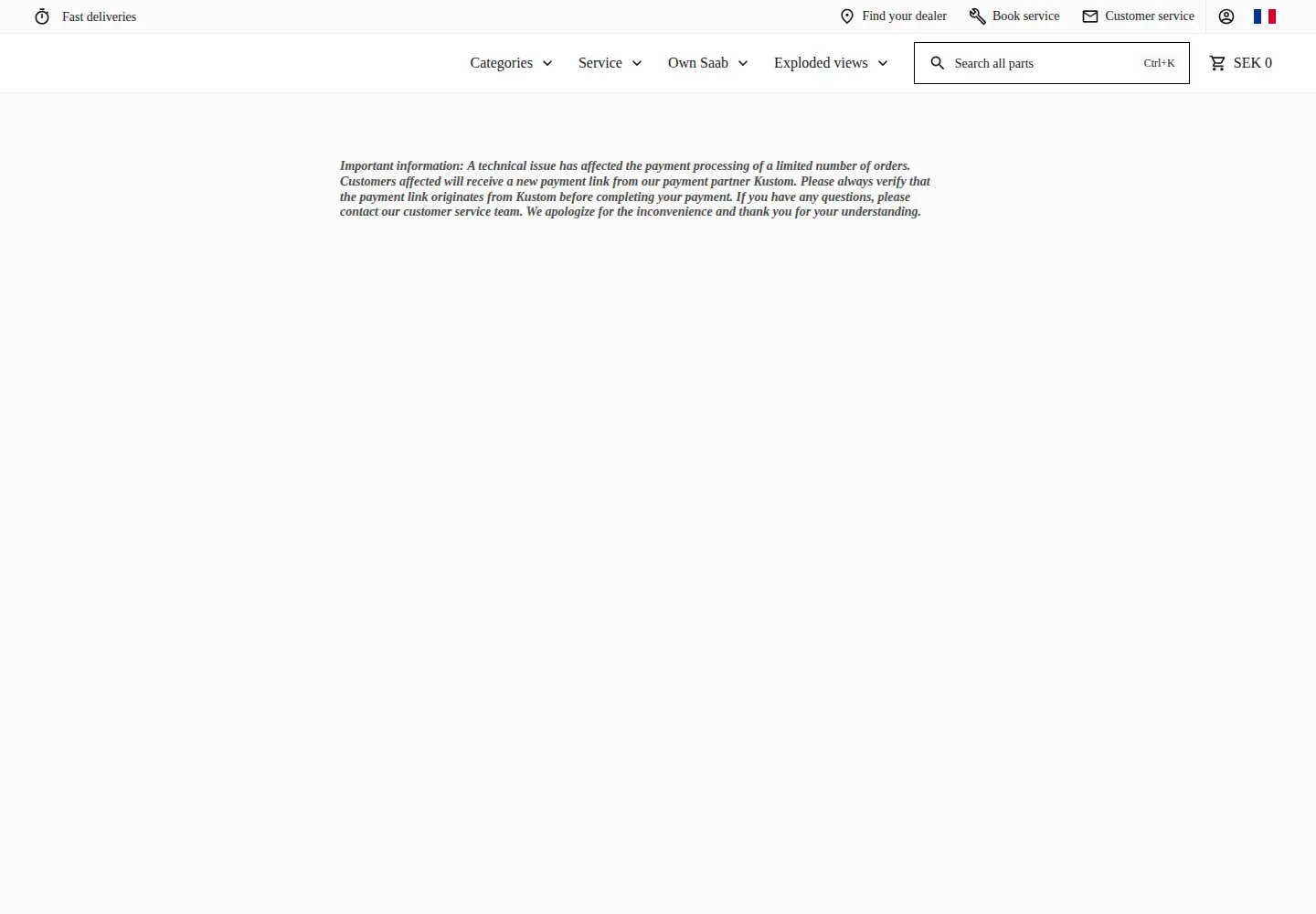Focus the Search all parts field
Screen dimensions: 1316x914
click(x=1052, y=63)
